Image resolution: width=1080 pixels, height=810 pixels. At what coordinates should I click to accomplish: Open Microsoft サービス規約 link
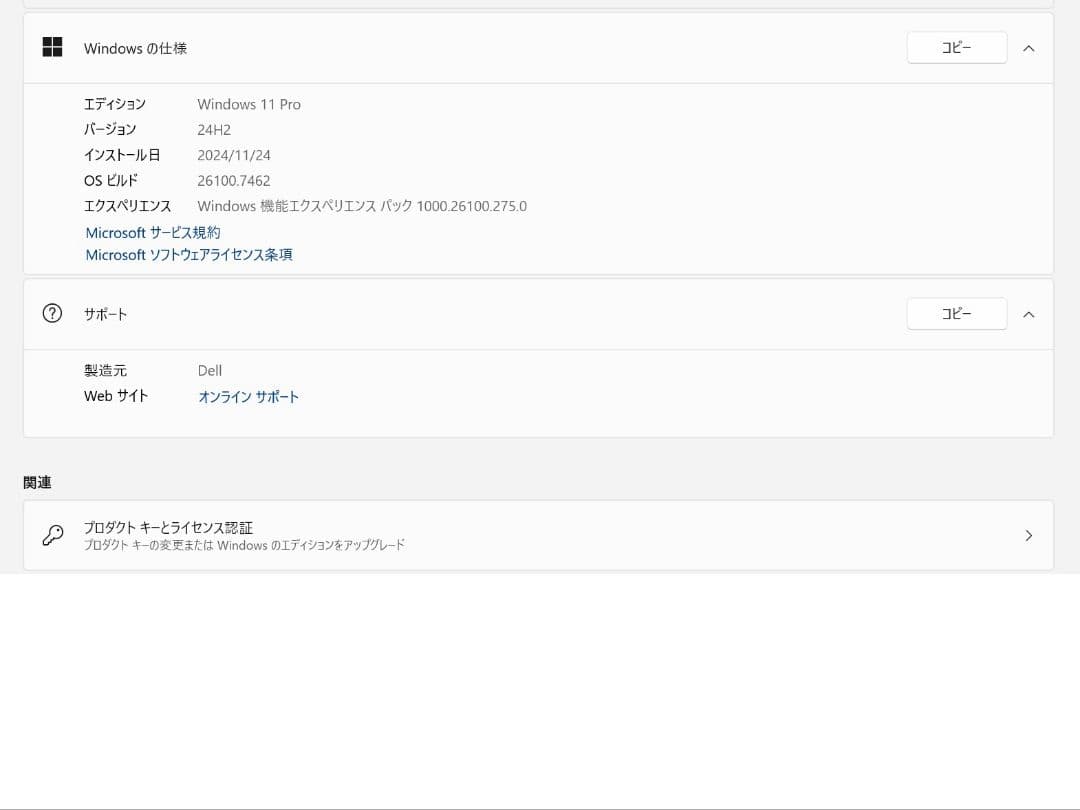pos(152,232)
